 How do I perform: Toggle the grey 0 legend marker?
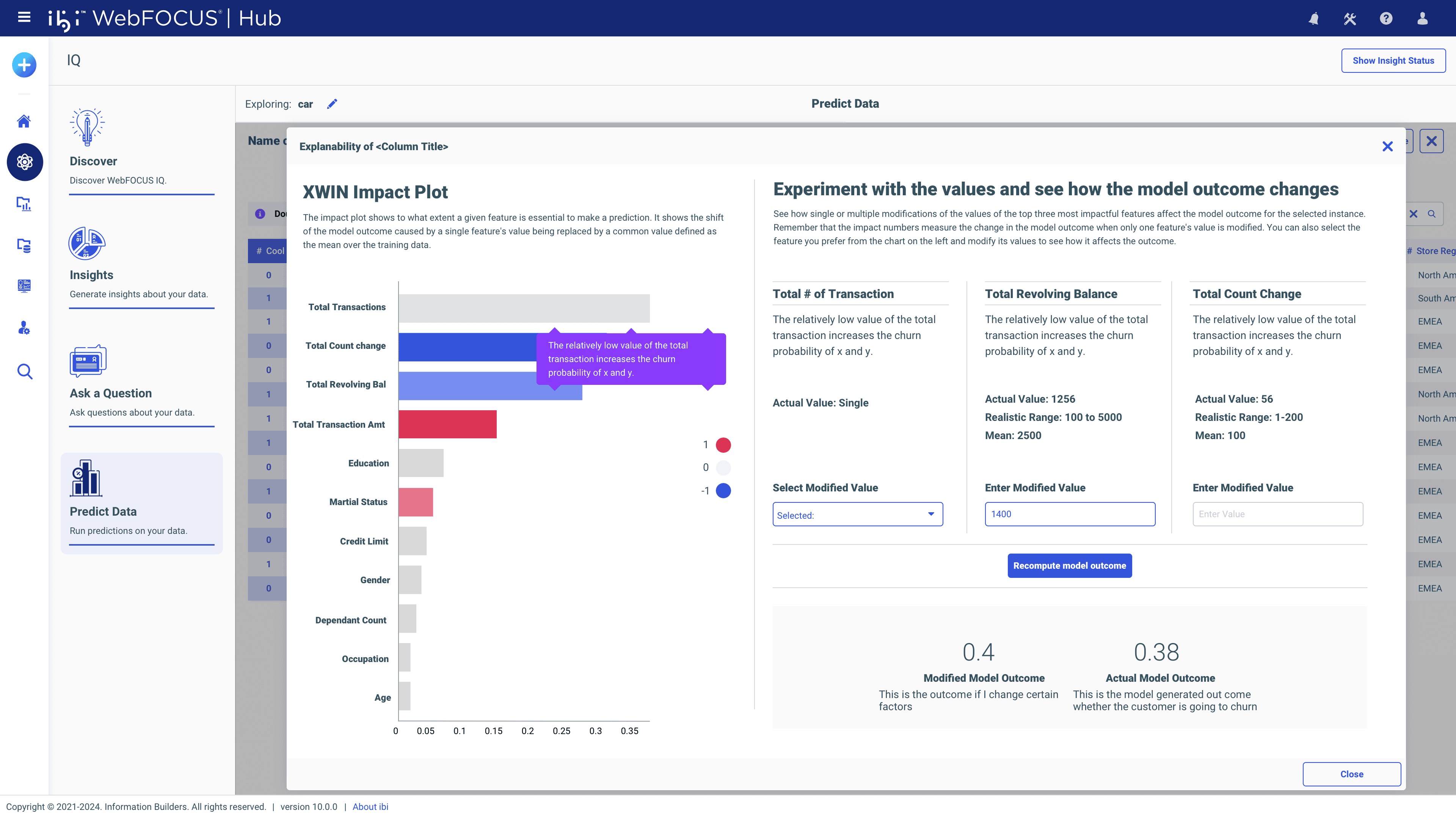(x=723, y=468)
